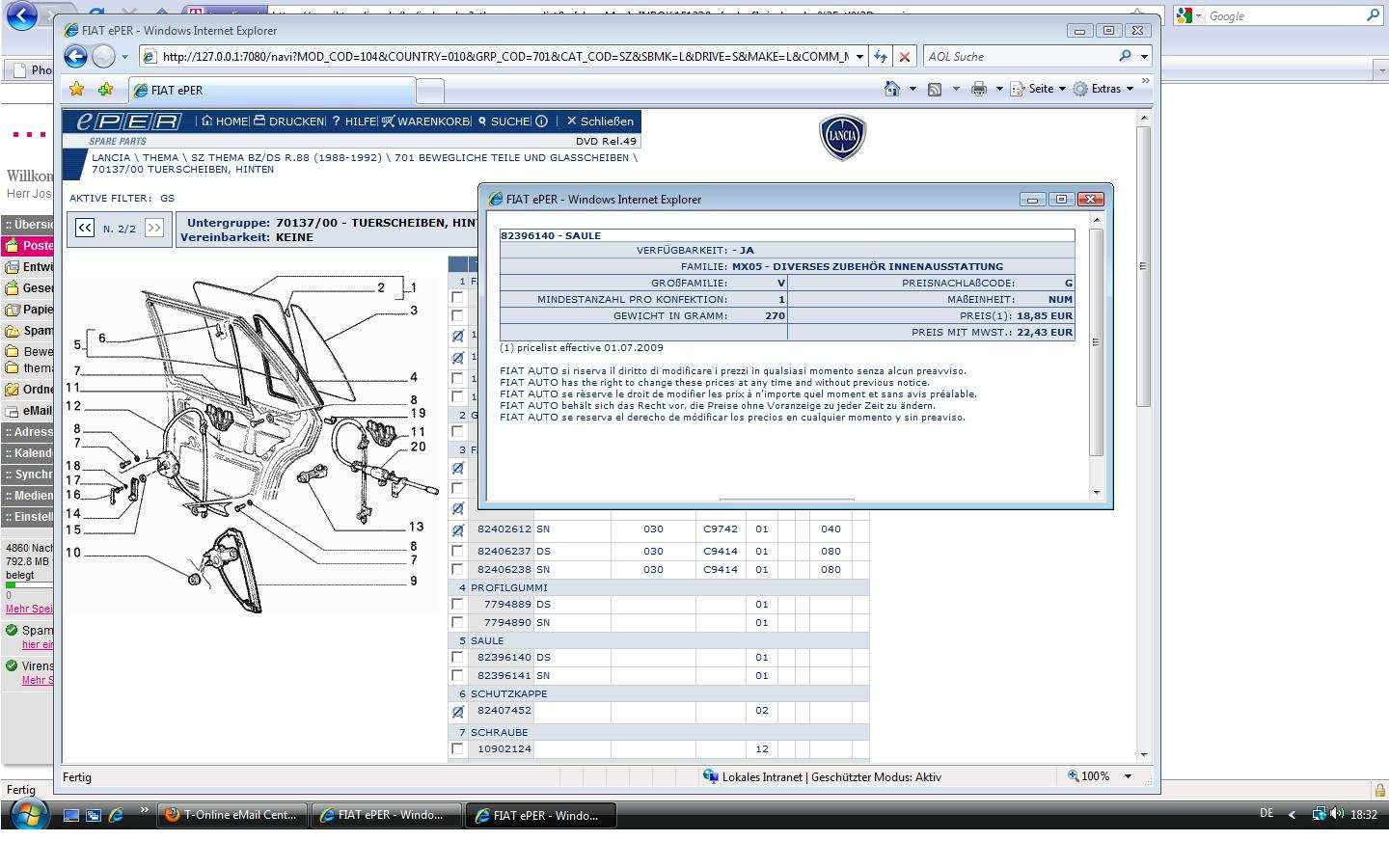1389x868 pixels.
Task: Click part number 7794889
Action: pos(507,604)
